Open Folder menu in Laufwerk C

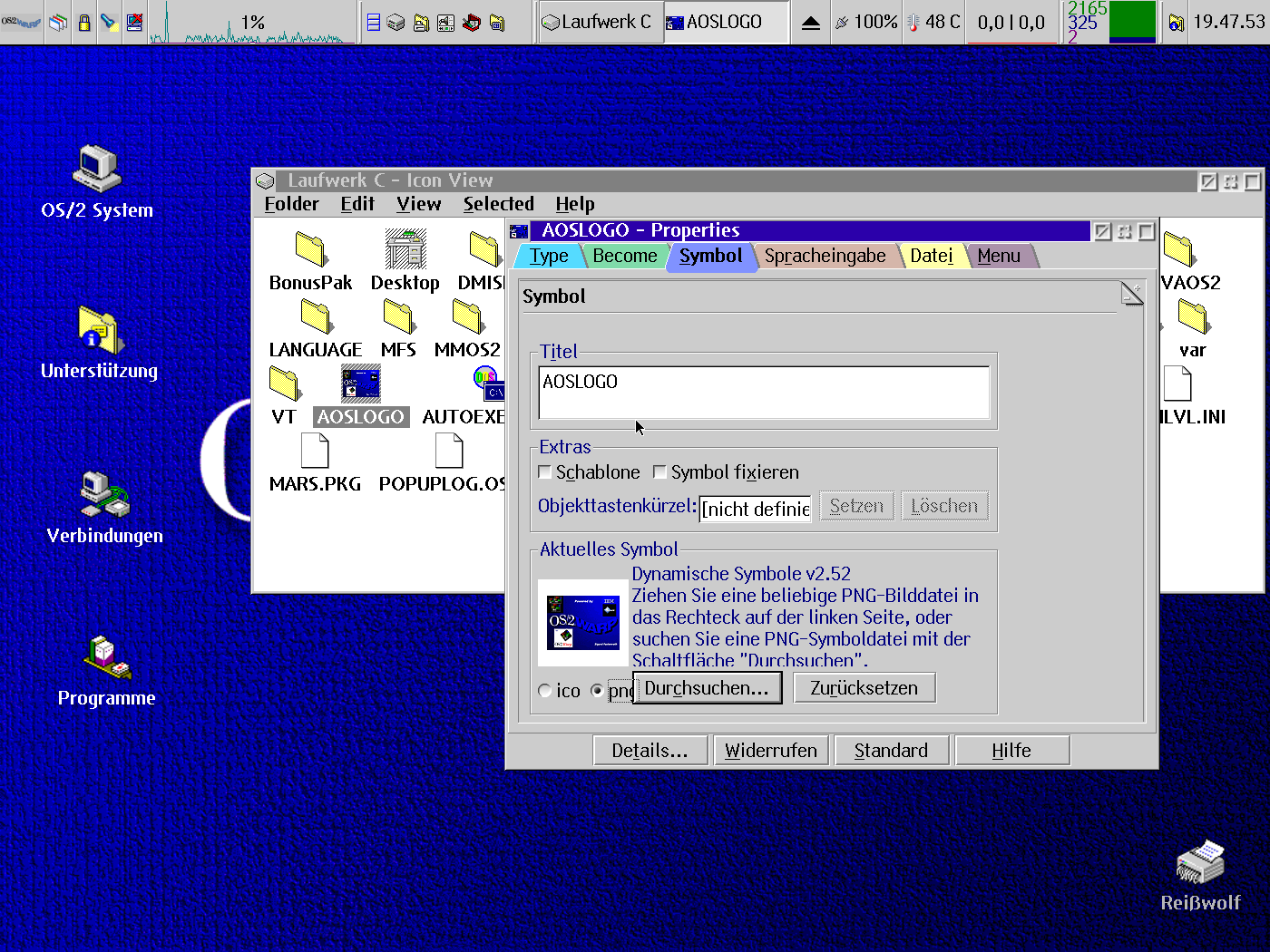click(291, 204)
